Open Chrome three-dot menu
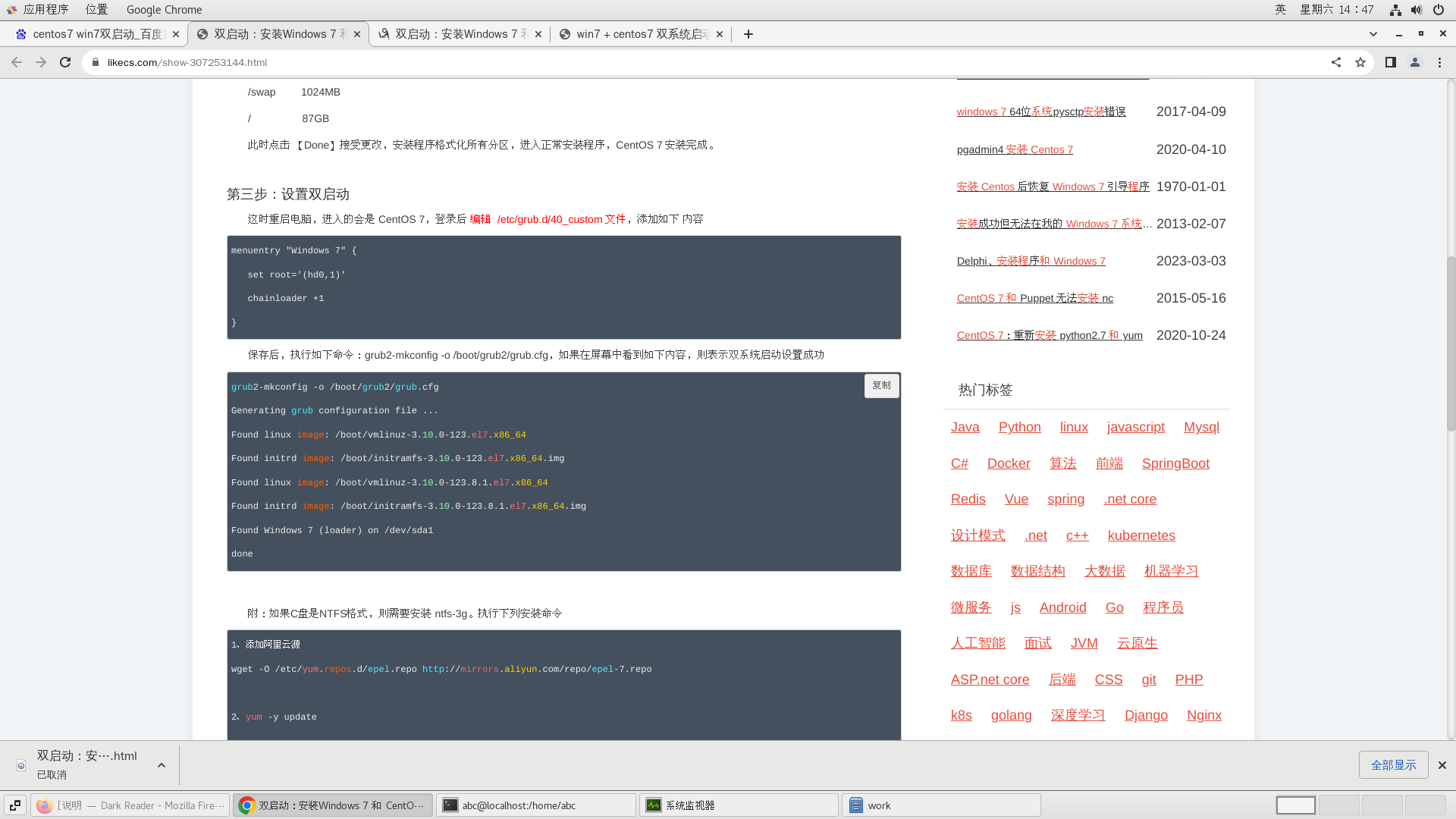Viewport: 1456px width, 819px height. tap(1439, 62)
